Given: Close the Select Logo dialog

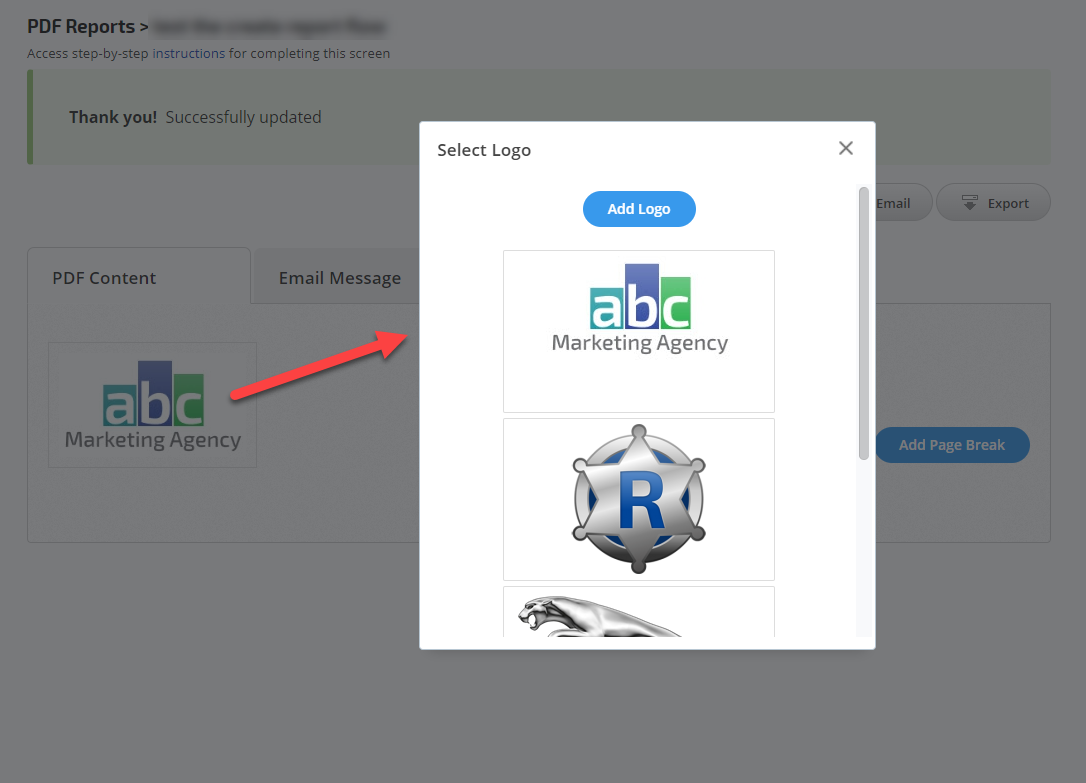Looking at the screenshot, I should point(846,148).
